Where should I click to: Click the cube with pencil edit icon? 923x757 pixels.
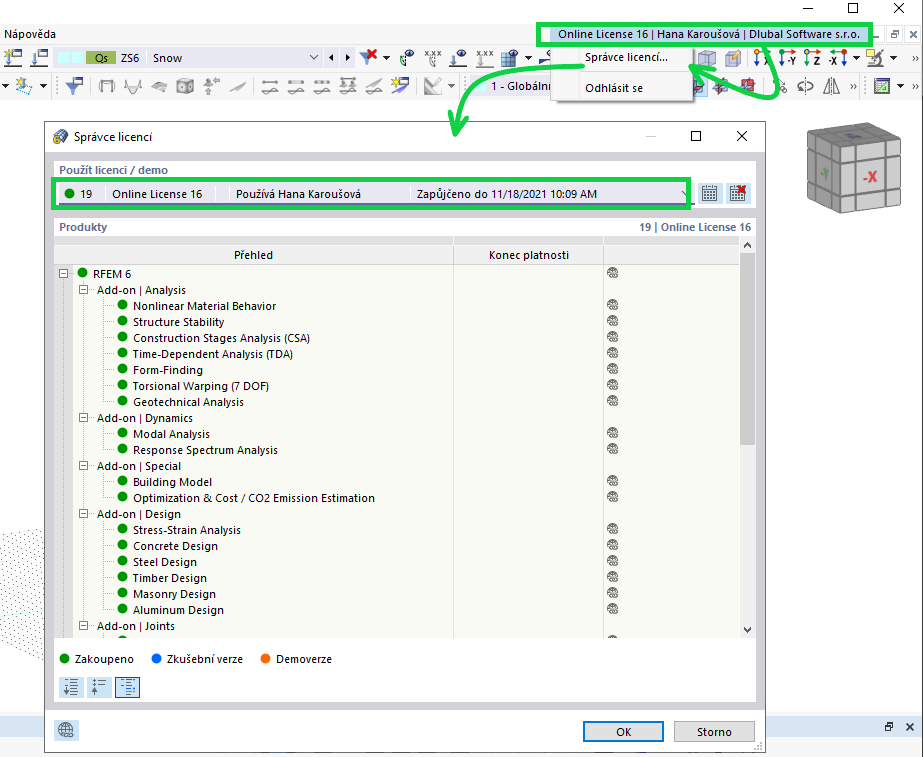(x=733, y=58)
